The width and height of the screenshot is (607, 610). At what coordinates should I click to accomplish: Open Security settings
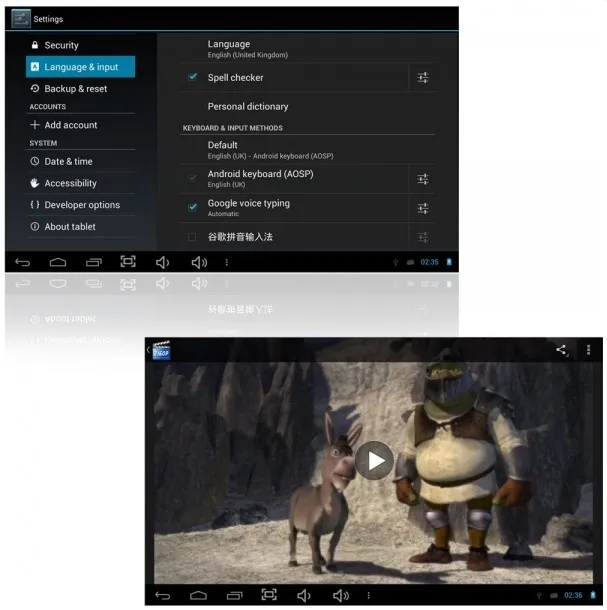(81, 45)
